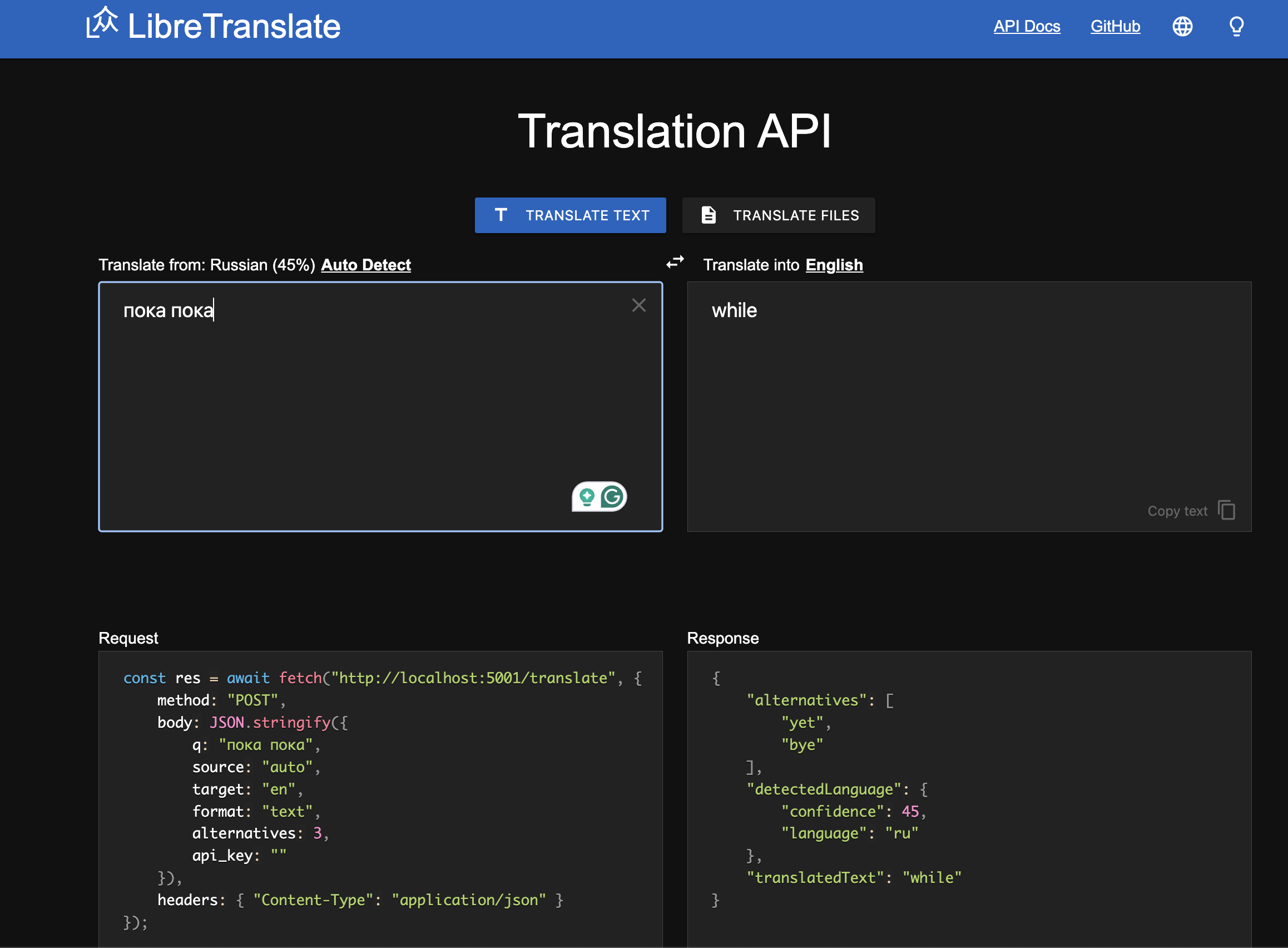This screenshot has height=948, width=1288.
Task: Click the Grammarly G icon
Action: point(612,497)
